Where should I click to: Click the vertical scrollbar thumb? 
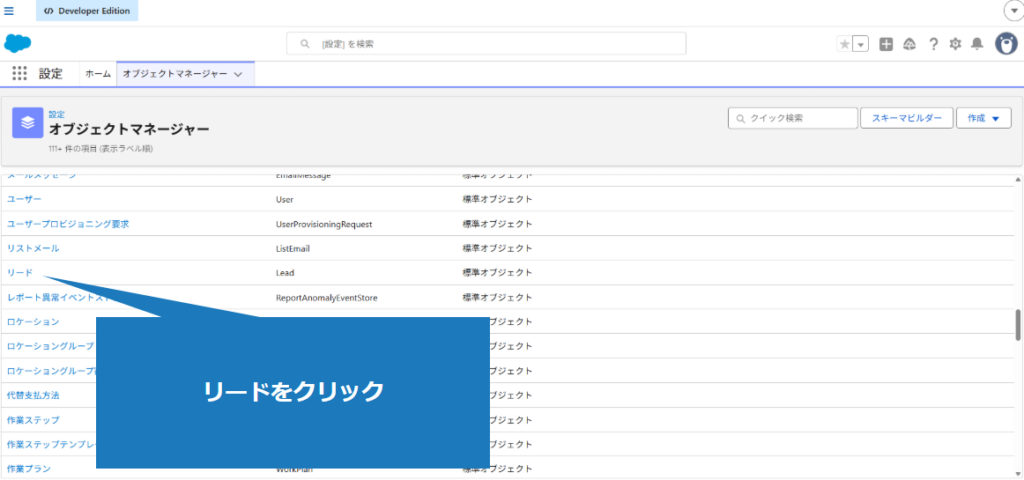pos(1018,325)
